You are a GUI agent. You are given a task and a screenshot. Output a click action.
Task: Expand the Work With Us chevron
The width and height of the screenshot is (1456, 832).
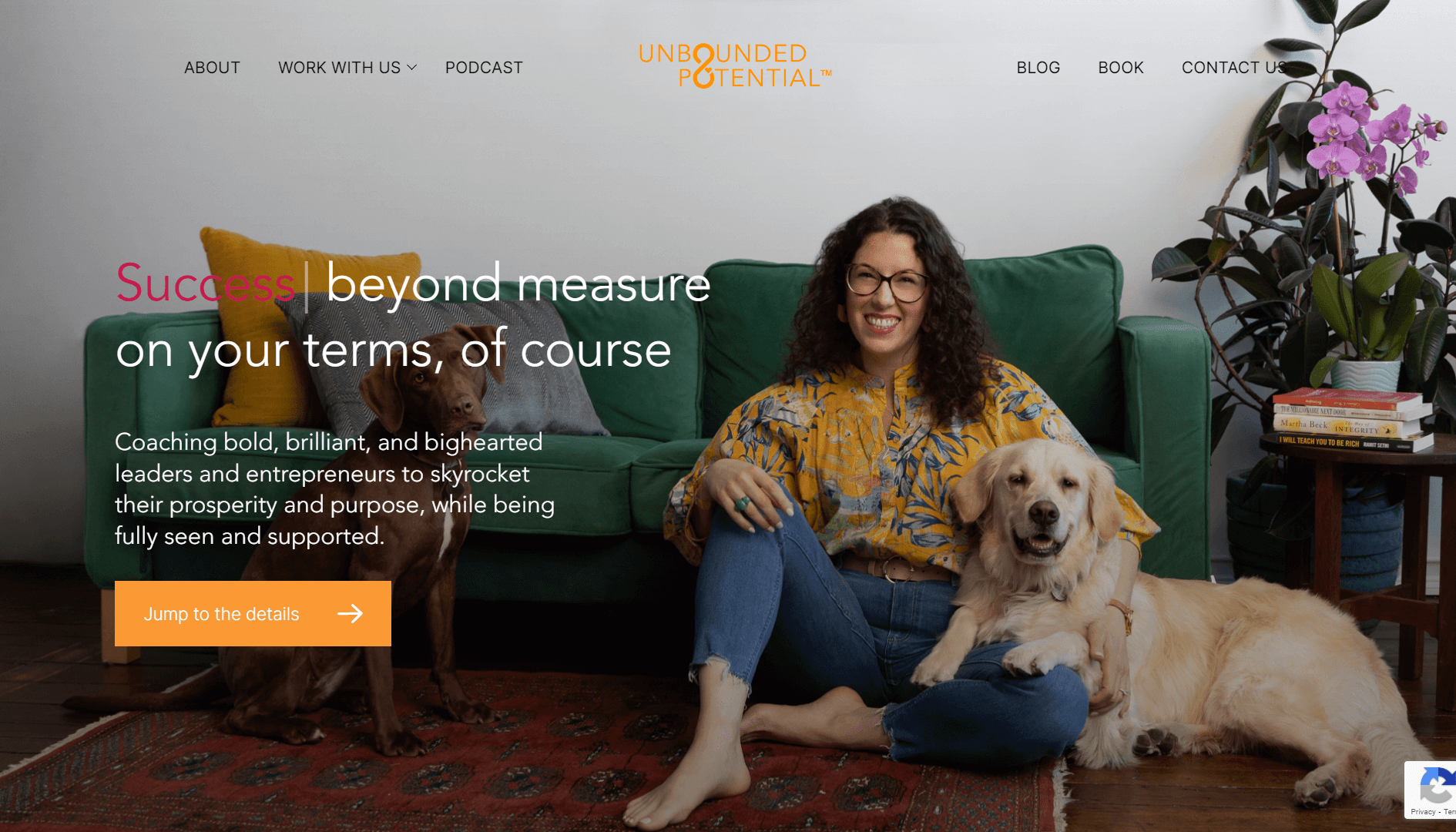[x=412, y=68]
